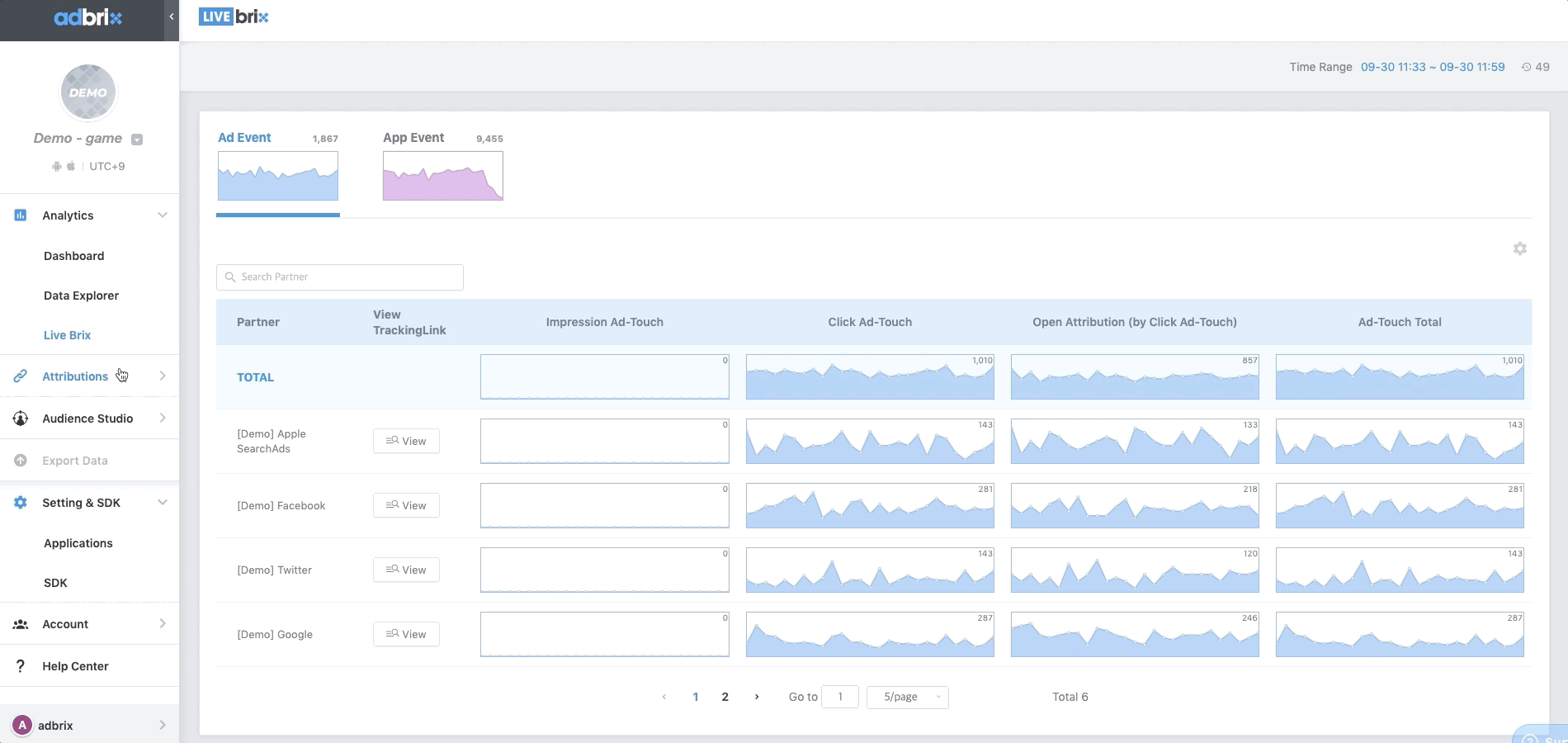View tracking link for [Demo] Google
1568x743 pixels.
click(x=406, y=634)
